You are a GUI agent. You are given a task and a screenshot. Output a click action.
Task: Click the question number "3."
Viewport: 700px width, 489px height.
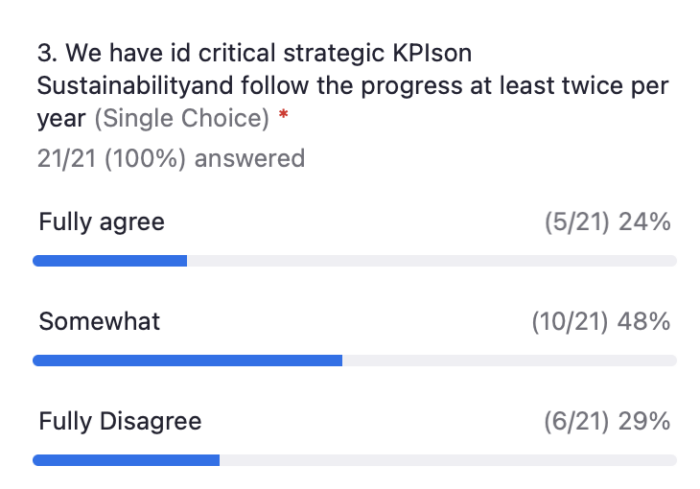tap(47, 53)
